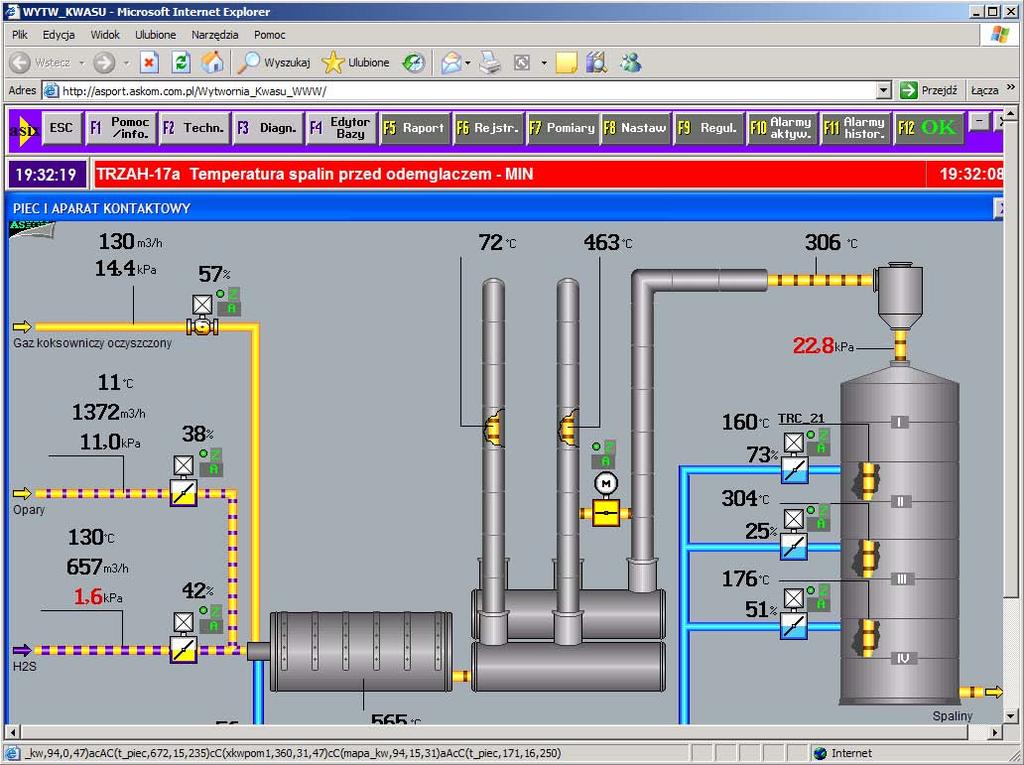This screenshot has height=765, width=1024.
Task: Click the Mail envelope icon
Action: [x=451, y=63]
